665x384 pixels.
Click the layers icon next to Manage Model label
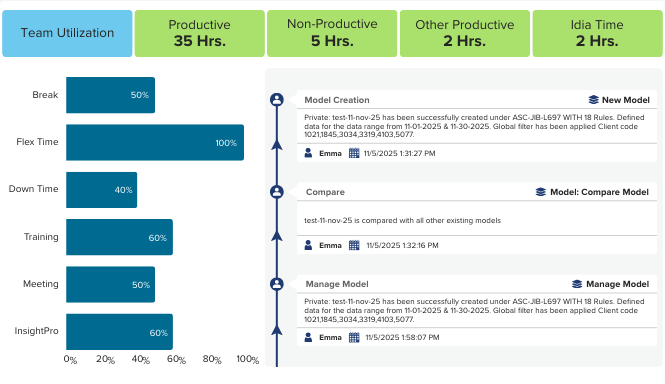(x=577, y=284)
